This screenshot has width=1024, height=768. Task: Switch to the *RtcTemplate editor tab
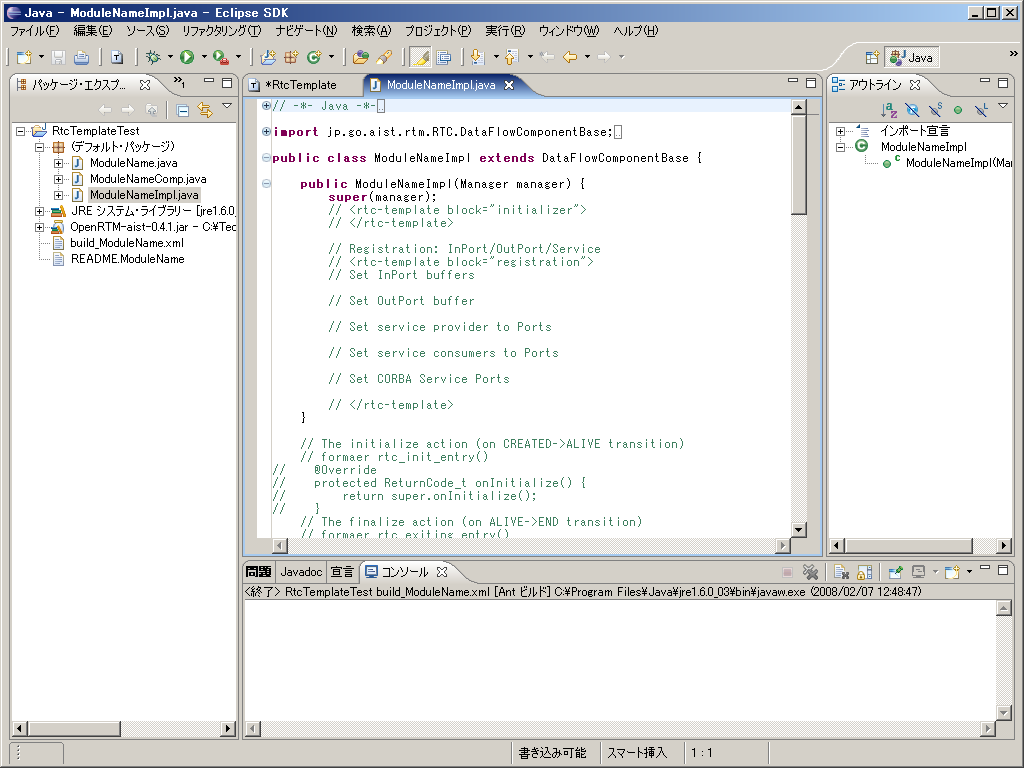300,85
